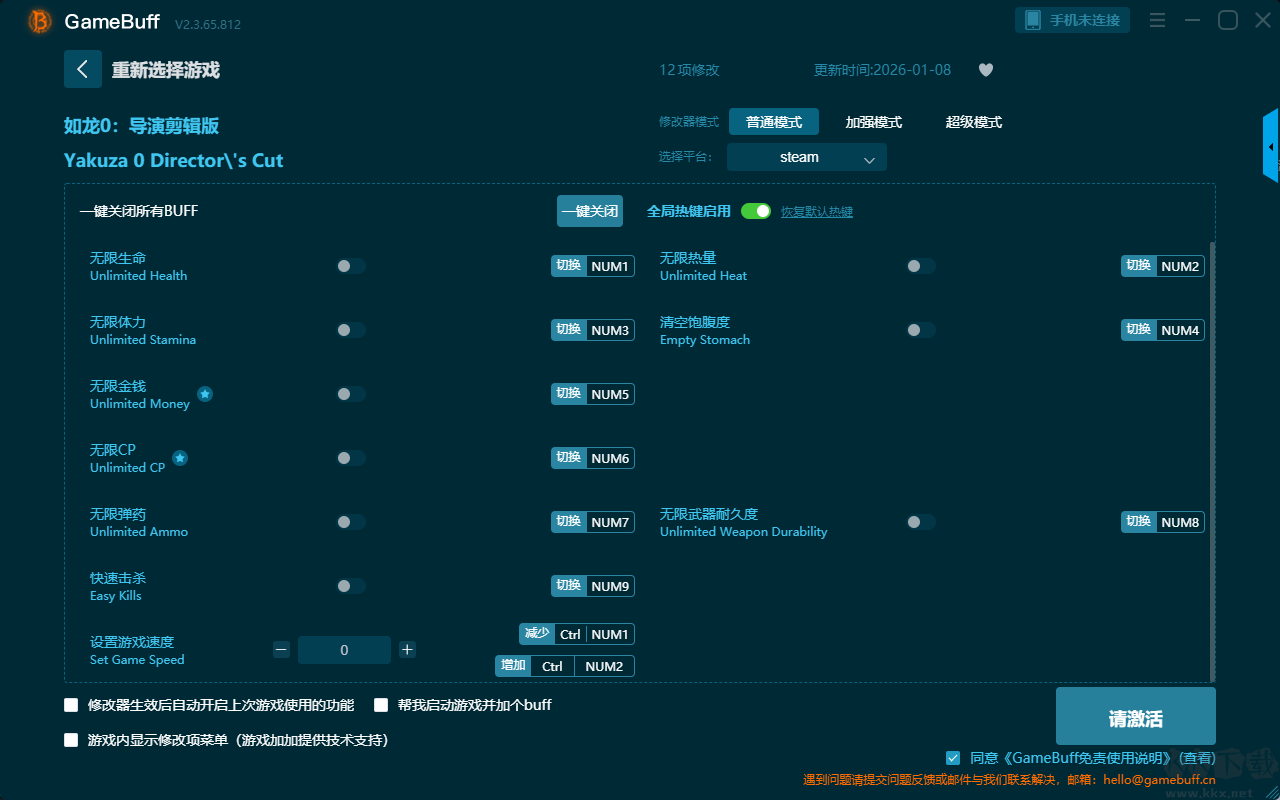Click 切换 button for NUM4 hotkey
The width and height of the screenshot is (1280, 800).
coord(1139,330)
